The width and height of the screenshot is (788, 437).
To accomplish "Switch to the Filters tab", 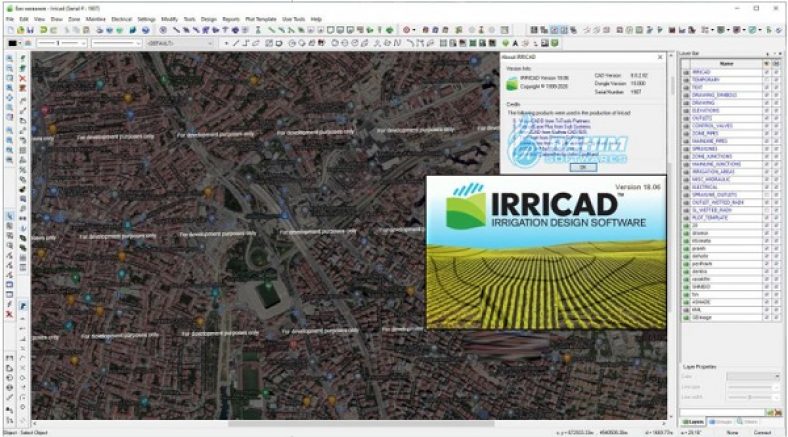I will tap(748, 422).
